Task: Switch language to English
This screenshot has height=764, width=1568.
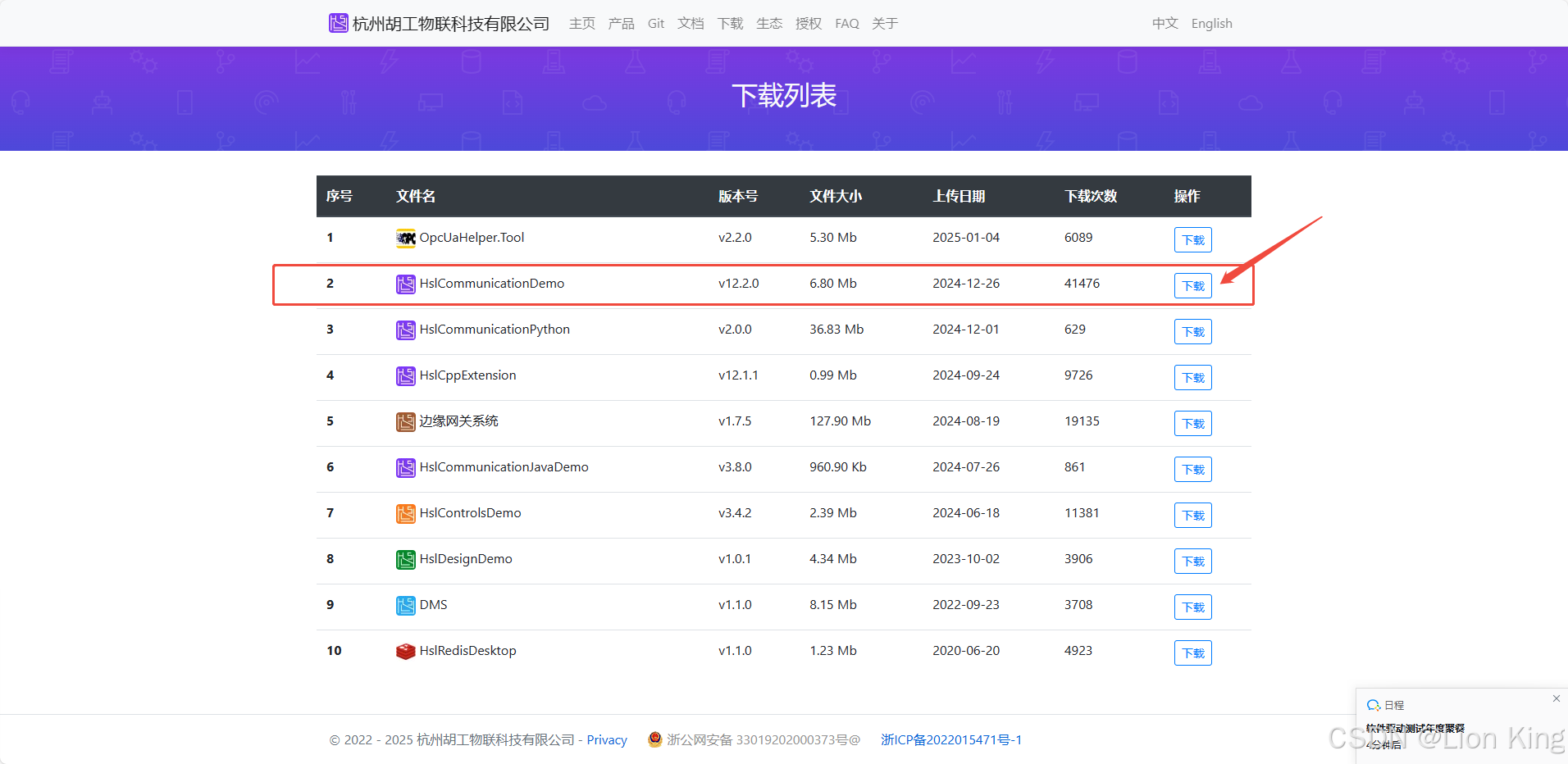Action: tap(1211, 24)
